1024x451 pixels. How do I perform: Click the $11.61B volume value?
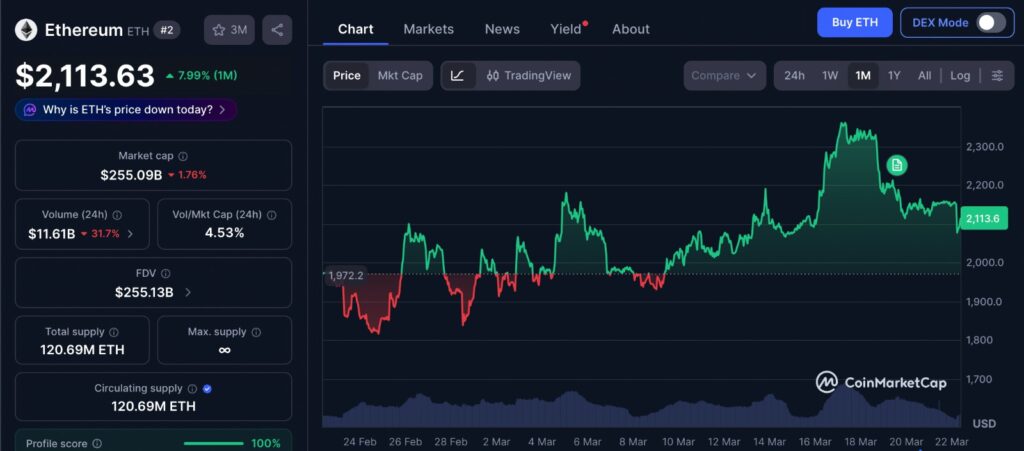click(x=52, y=234)
